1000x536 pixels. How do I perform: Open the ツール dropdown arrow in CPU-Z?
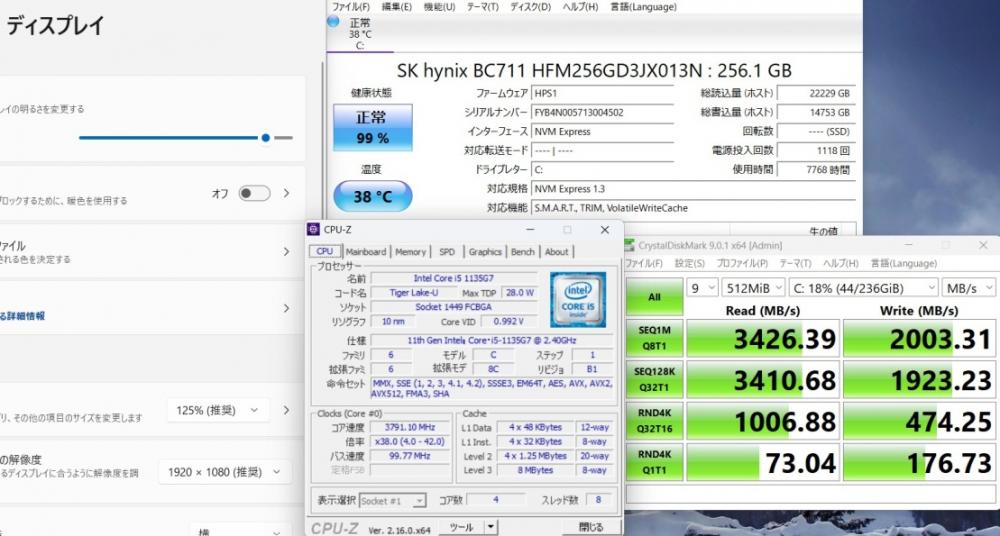pos(489,526)
